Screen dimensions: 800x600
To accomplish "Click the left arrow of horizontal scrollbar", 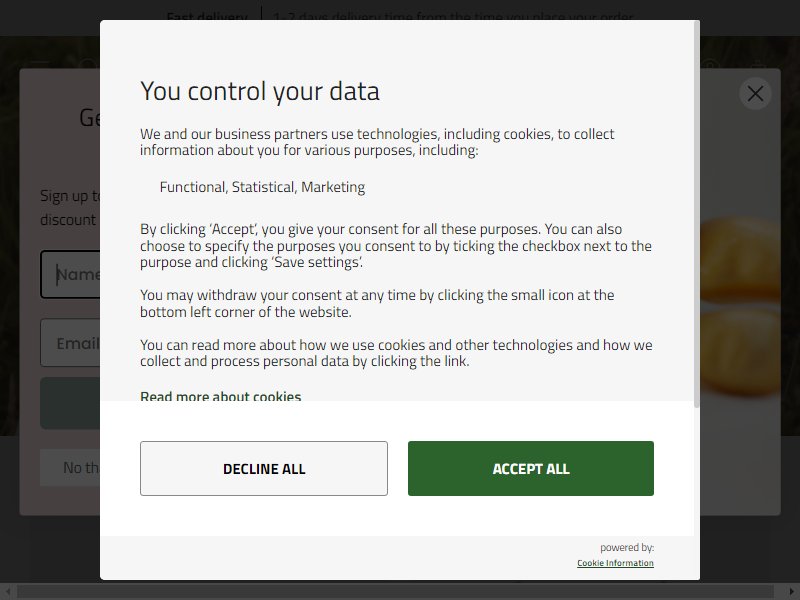I will pyautogui.click(x=7, y=592).
